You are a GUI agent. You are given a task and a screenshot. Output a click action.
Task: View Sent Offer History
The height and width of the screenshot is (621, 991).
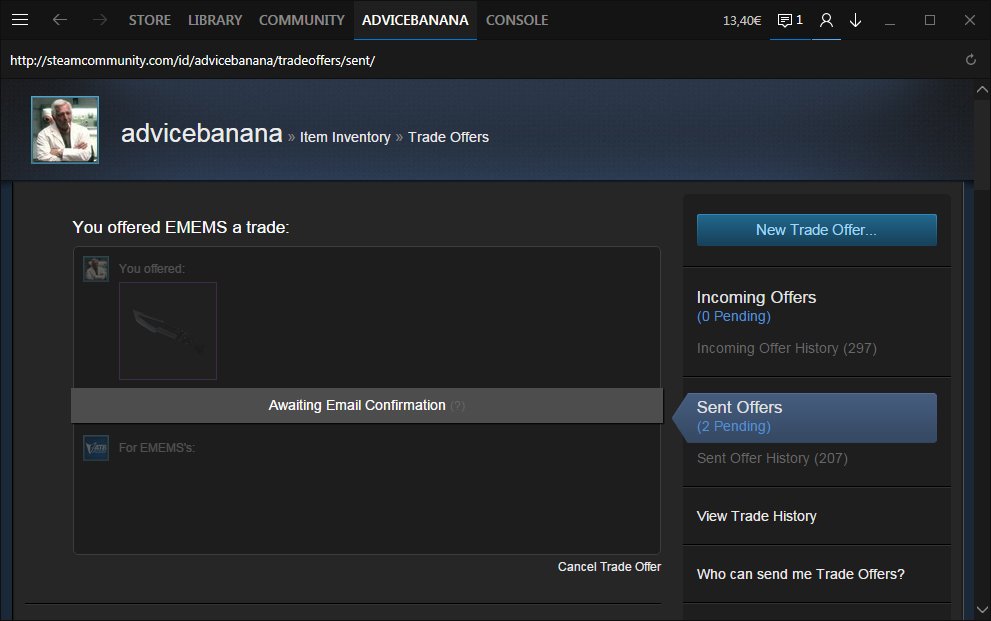point(771,458)
